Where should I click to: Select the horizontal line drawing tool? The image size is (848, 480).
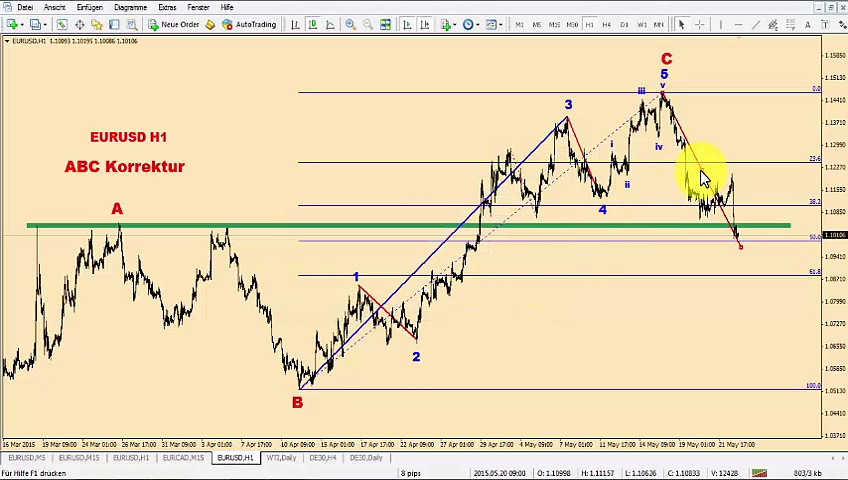[737, 24]
